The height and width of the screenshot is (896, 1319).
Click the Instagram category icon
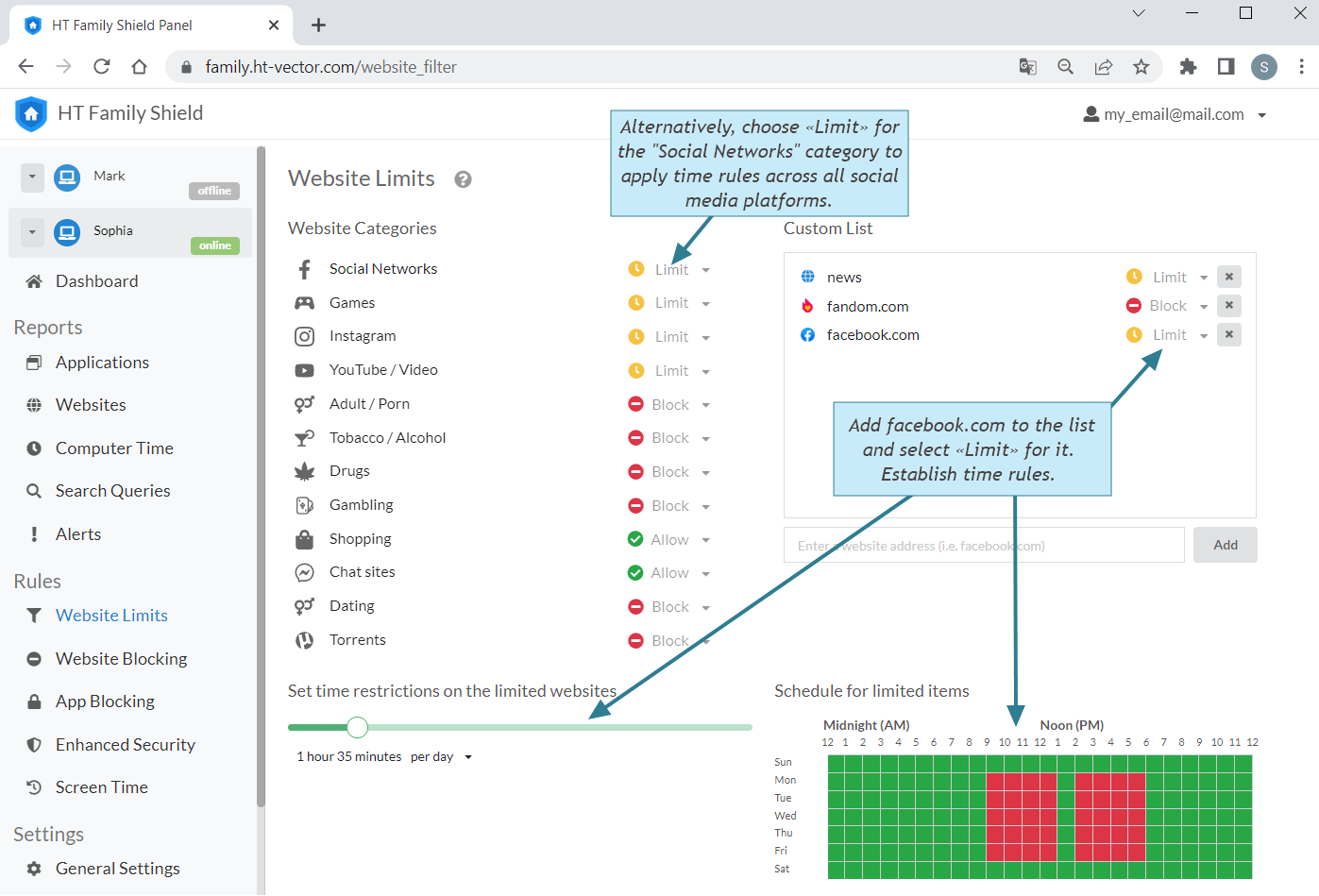(x=304, y=336)
